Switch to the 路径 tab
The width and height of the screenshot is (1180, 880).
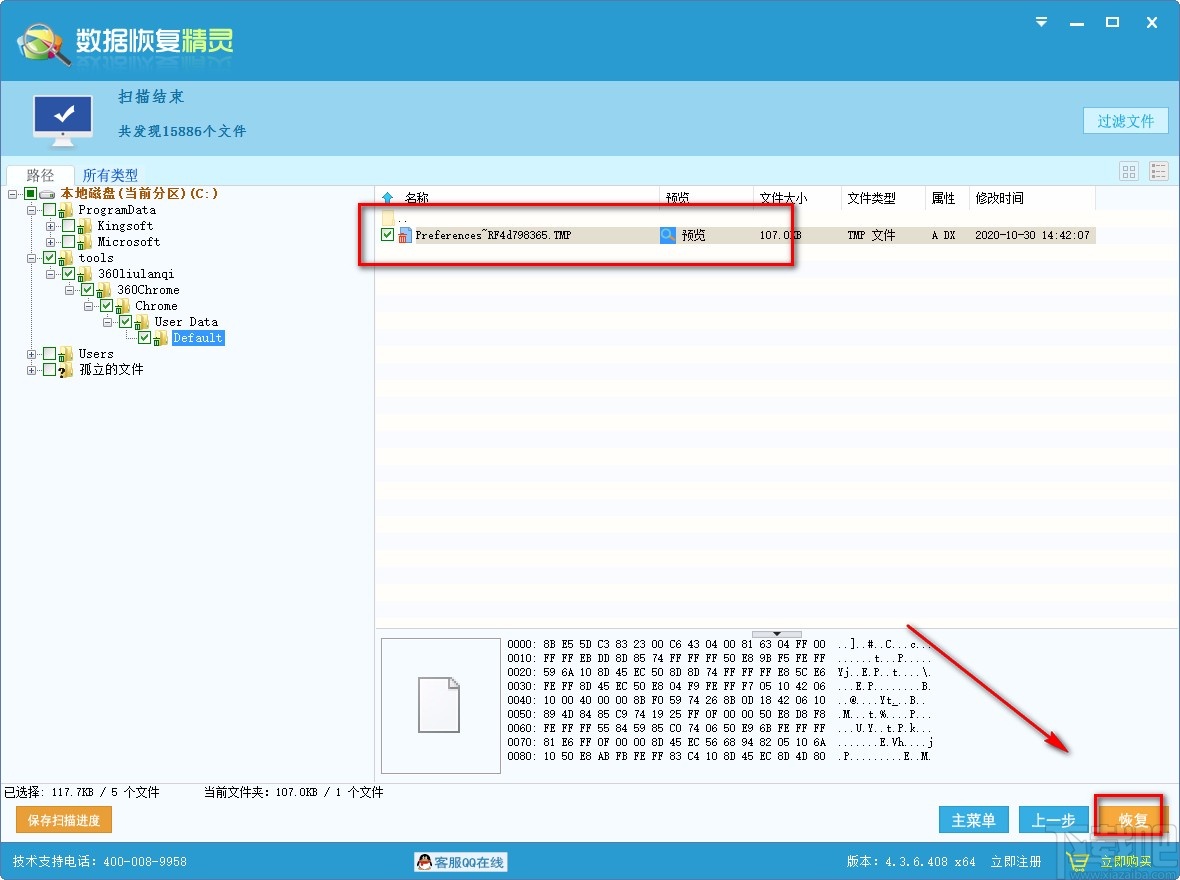coord(40,175)
